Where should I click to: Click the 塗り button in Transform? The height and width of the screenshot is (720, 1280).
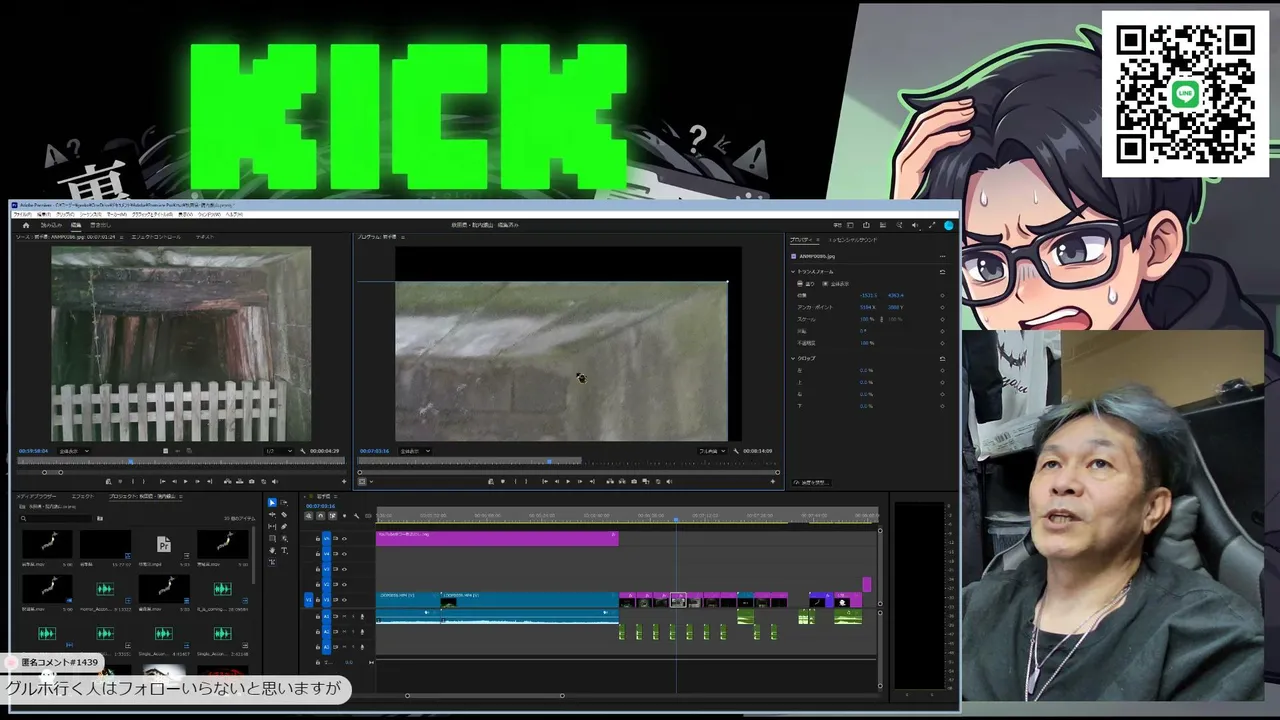tap(808, 284)
